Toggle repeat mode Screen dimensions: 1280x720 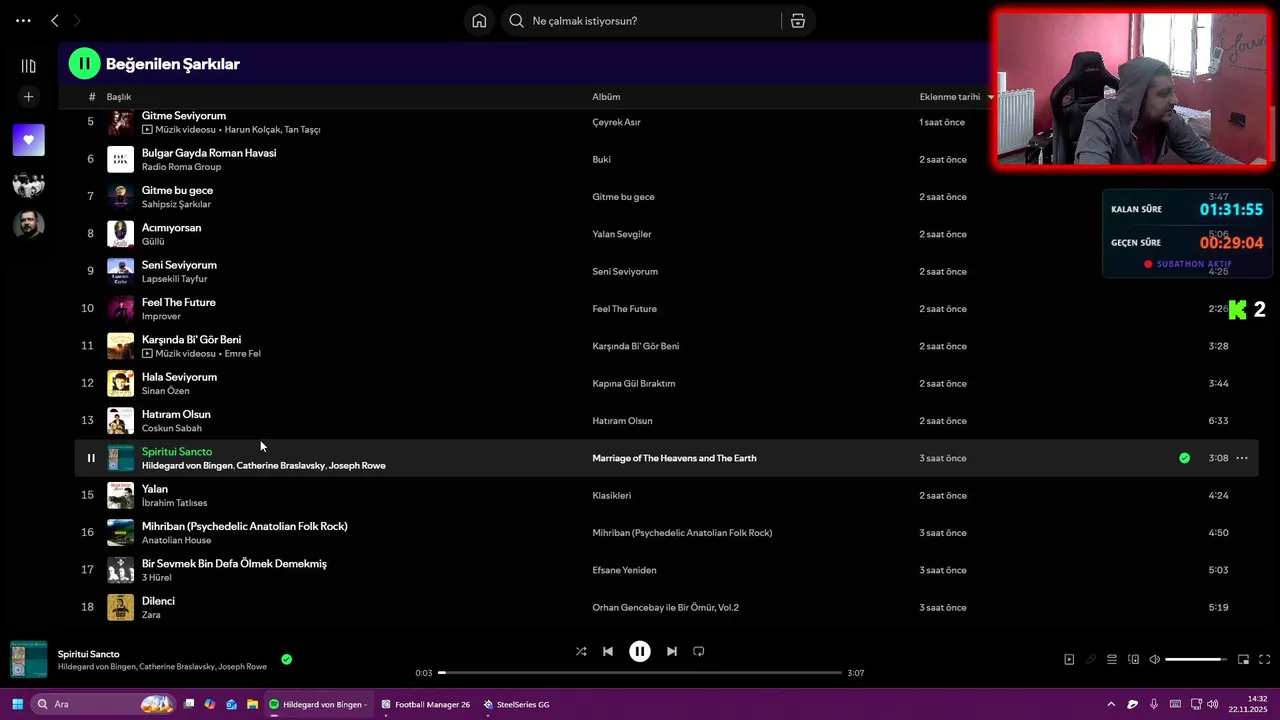click(x=699, y=651)
